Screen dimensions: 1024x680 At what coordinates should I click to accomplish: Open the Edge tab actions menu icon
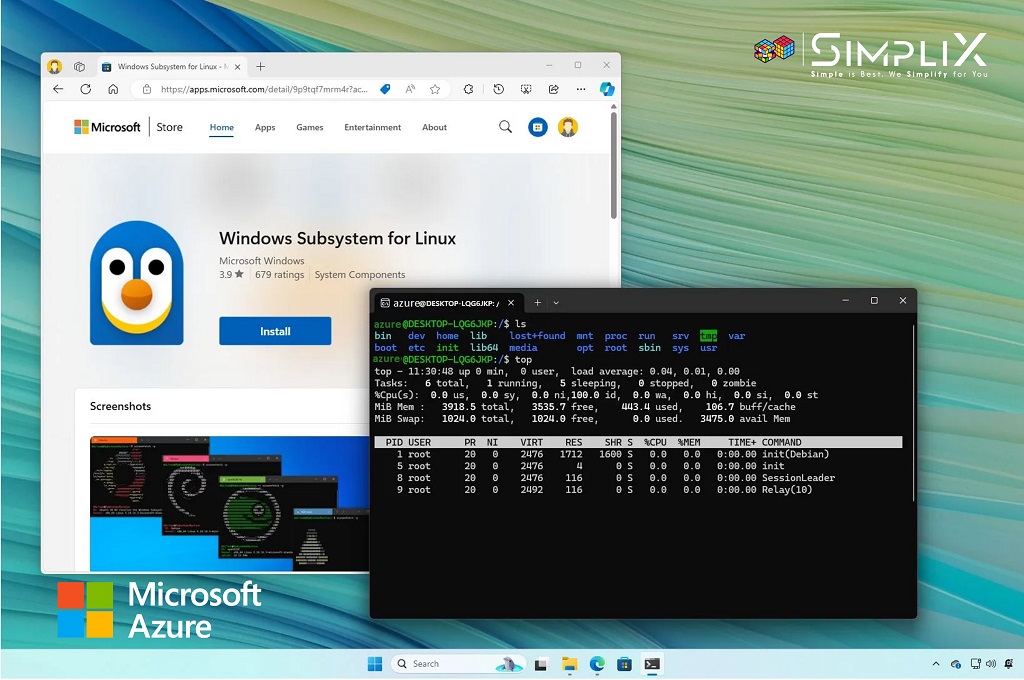pos(80,67)
